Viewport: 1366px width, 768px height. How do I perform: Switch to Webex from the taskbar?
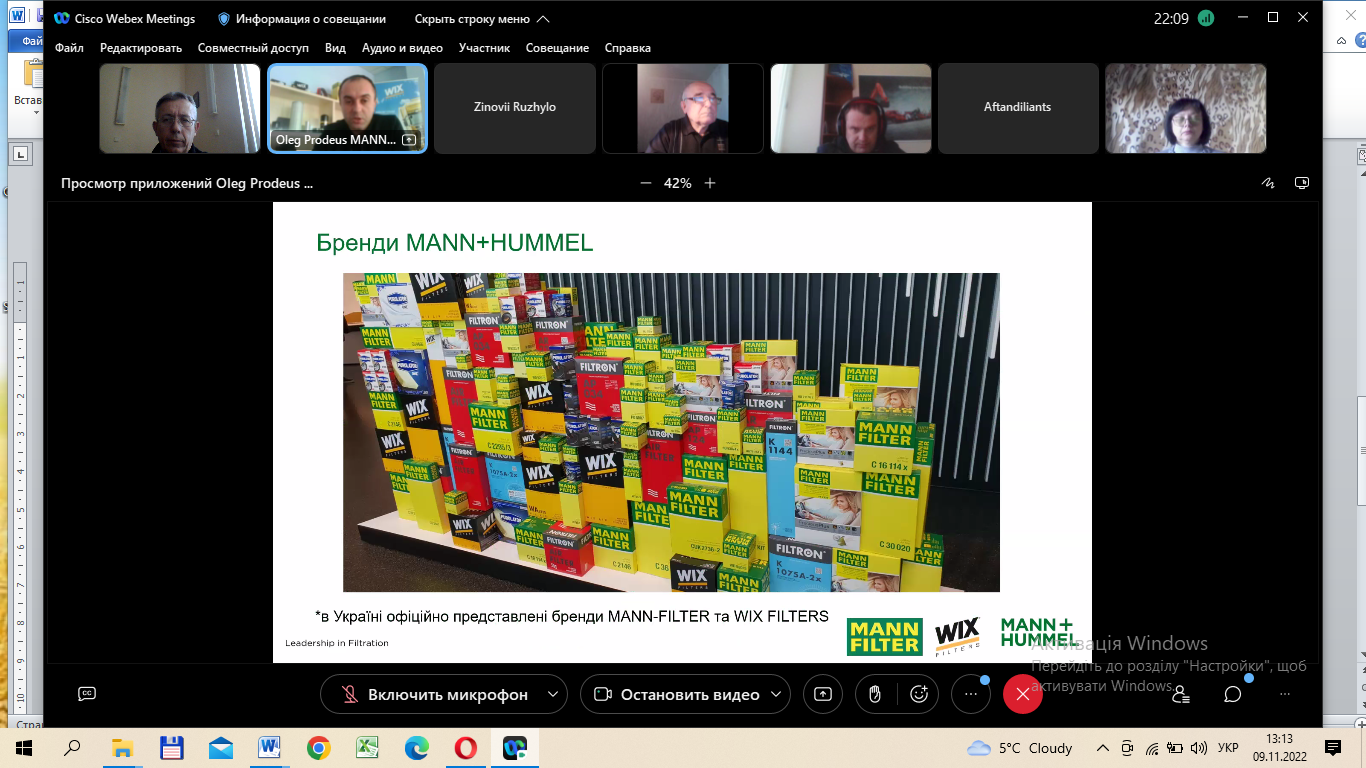514,748
